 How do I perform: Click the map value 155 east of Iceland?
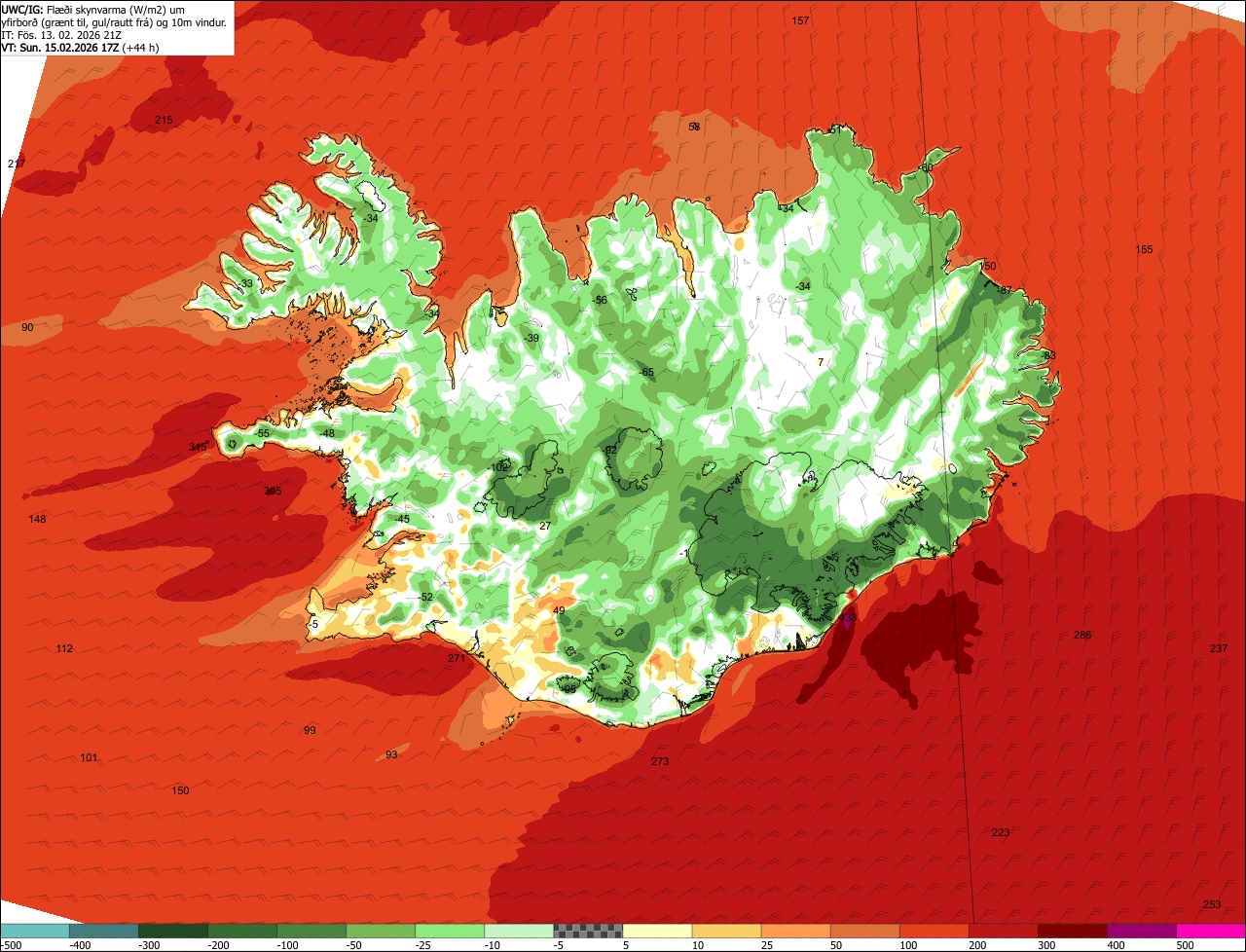[1144, 249]
